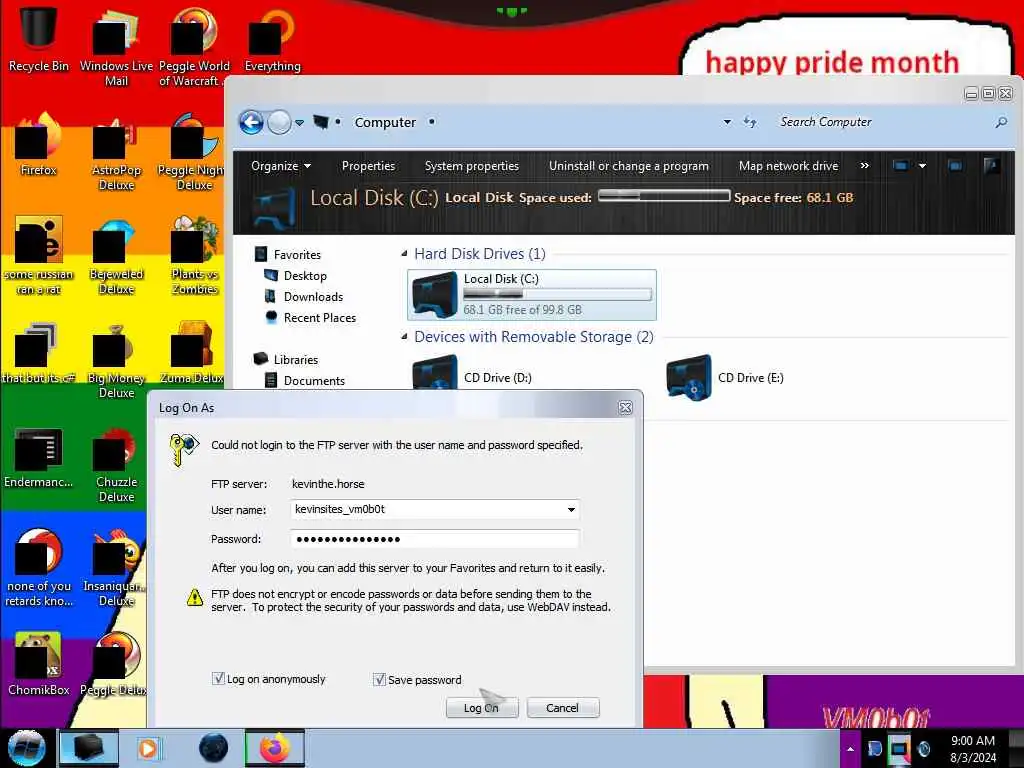Open the Endermanc... desktop icon
The width and height of the screenshot is (1024, 768).
[x=38, y=457]
